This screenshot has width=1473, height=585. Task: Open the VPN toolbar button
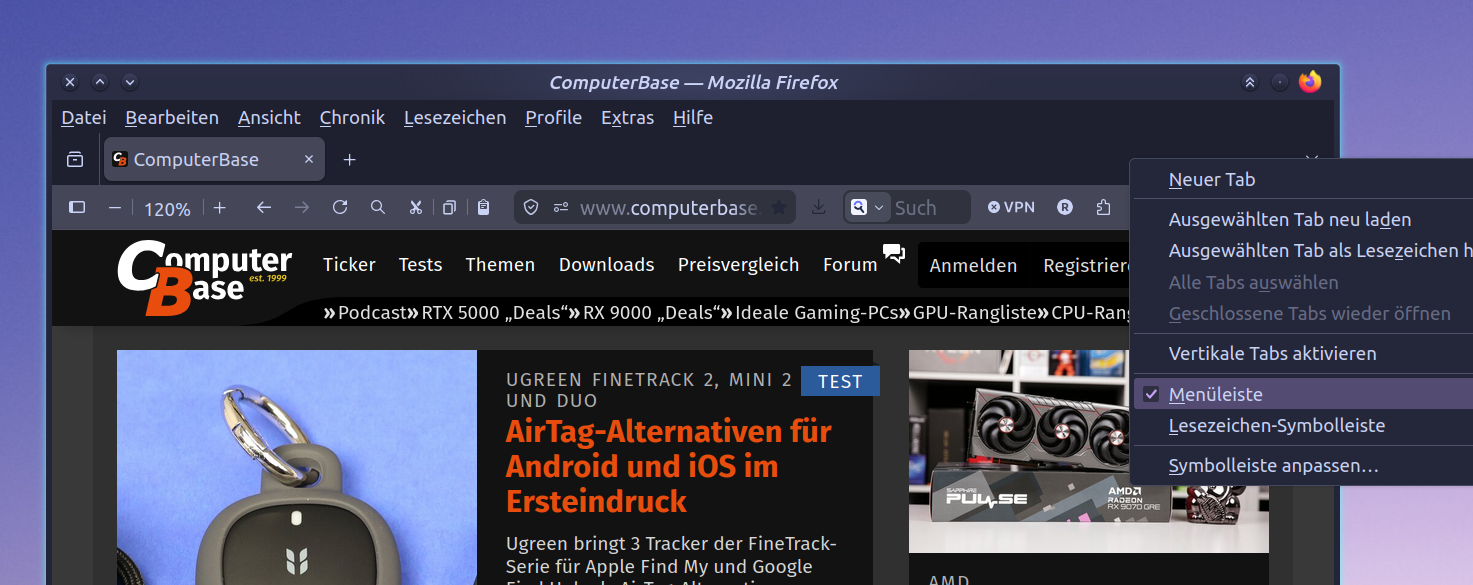point(1011,208)
